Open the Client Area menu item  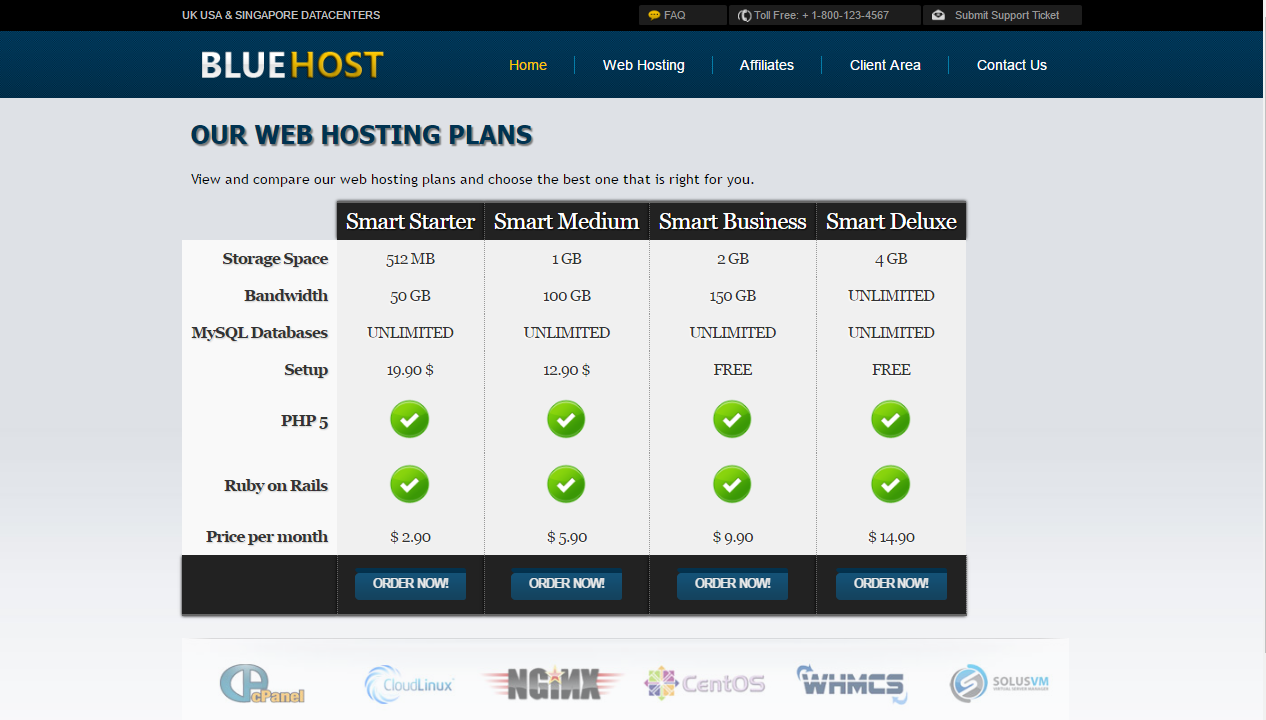tap(885, 65)
